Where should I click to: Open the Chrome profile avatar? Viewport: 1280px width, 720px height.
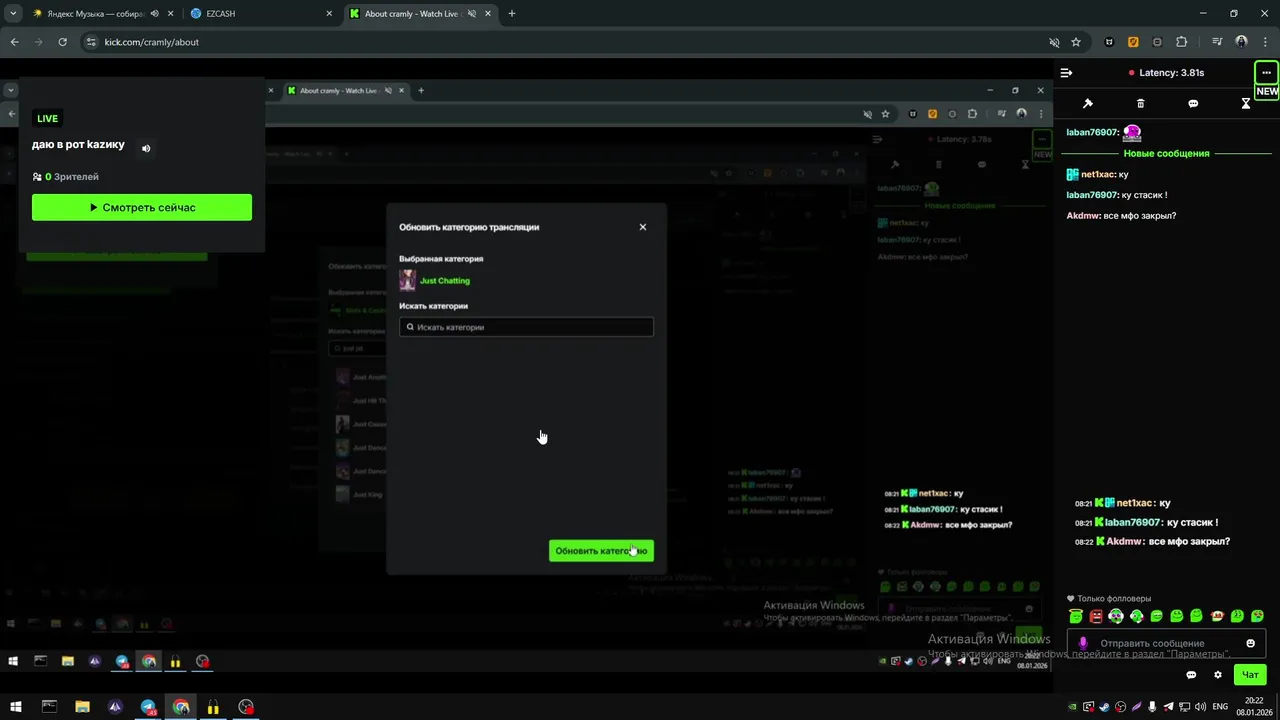[1241, 42]
